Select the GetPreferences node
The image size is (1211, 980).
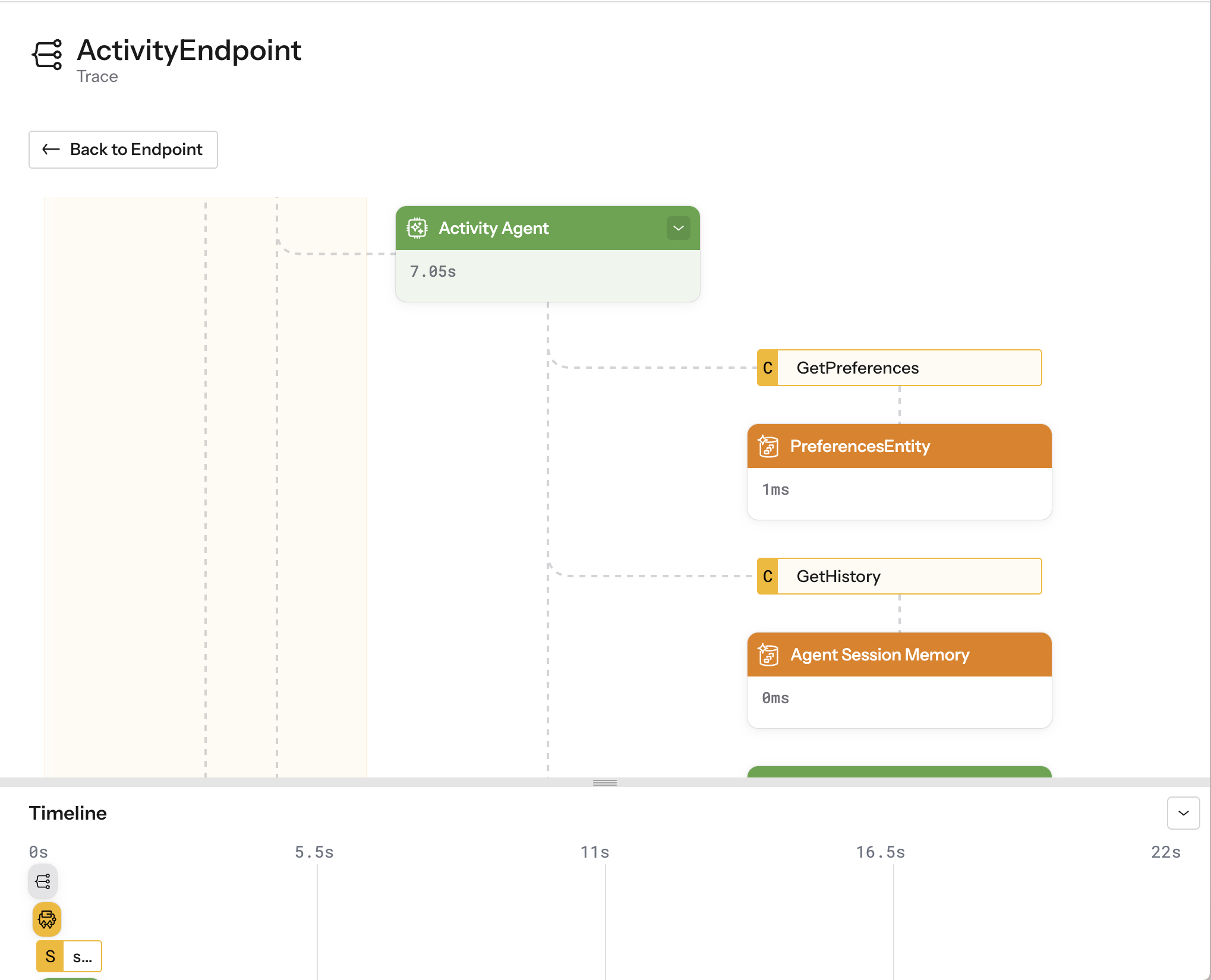click(x=908, y=368)
